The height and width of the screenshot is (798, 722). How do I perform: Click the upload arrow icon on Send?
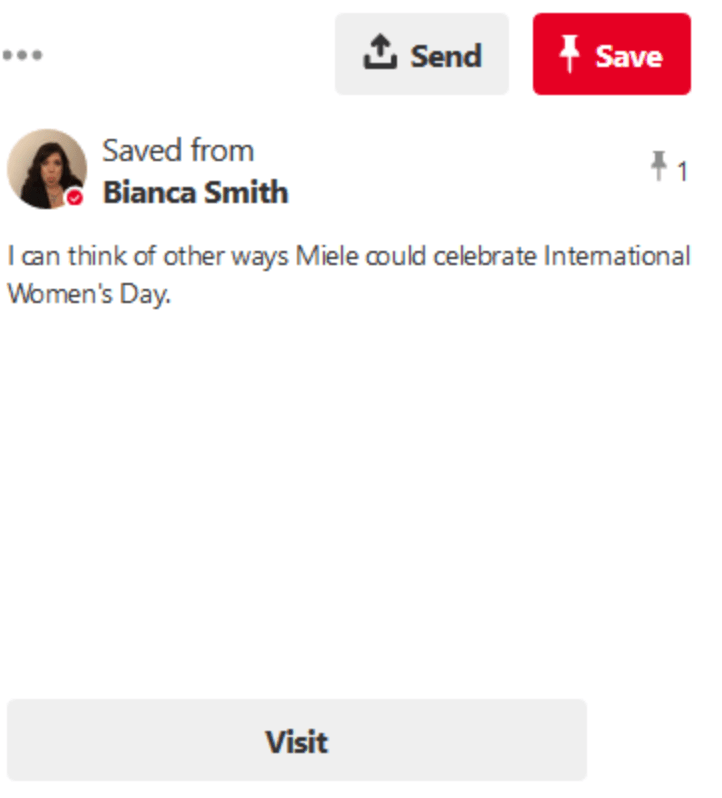pos(380,54)
